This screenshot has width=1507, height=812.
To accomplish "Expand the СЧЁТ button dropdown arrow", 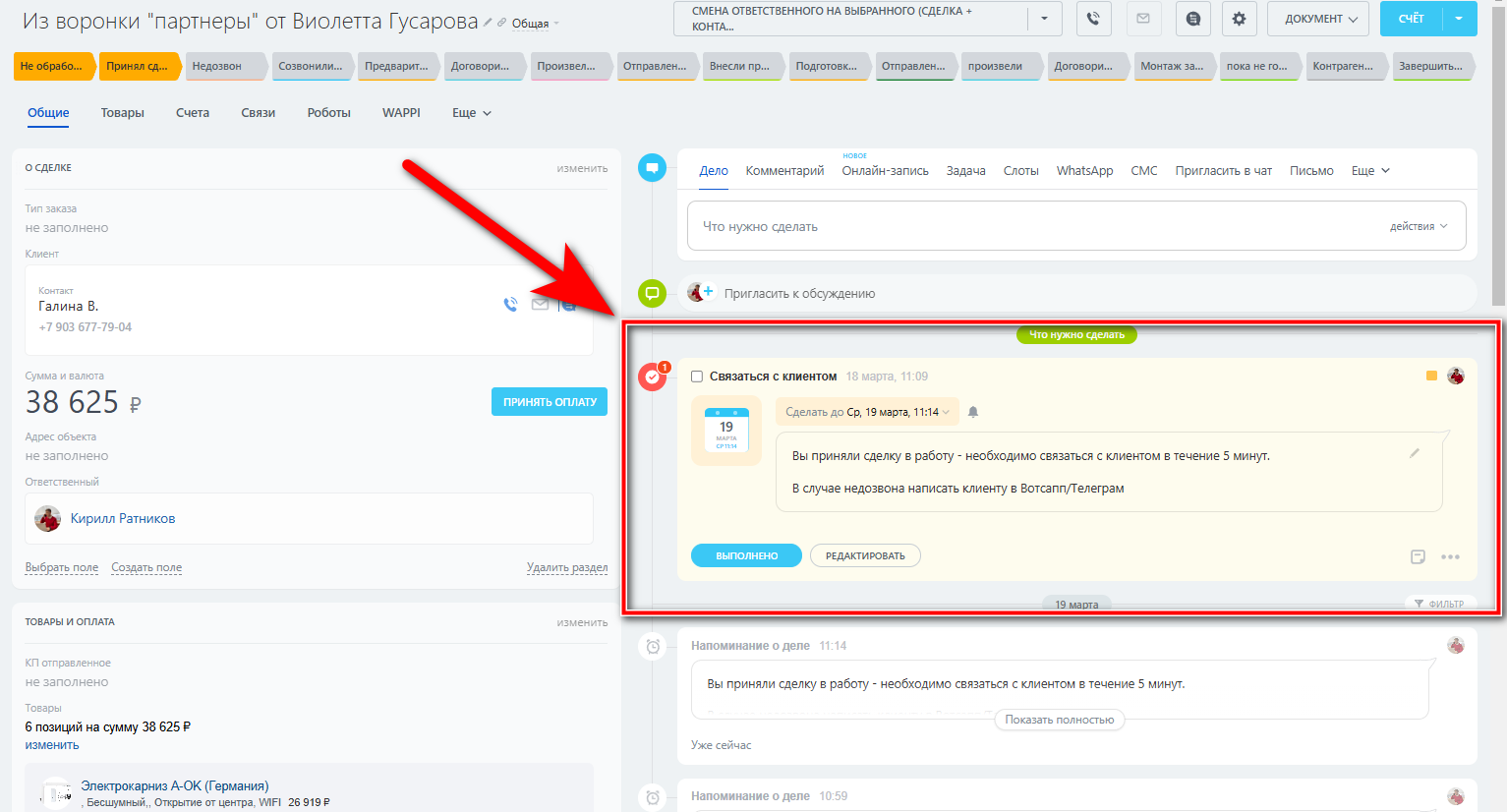I will tap(1459, 19).
